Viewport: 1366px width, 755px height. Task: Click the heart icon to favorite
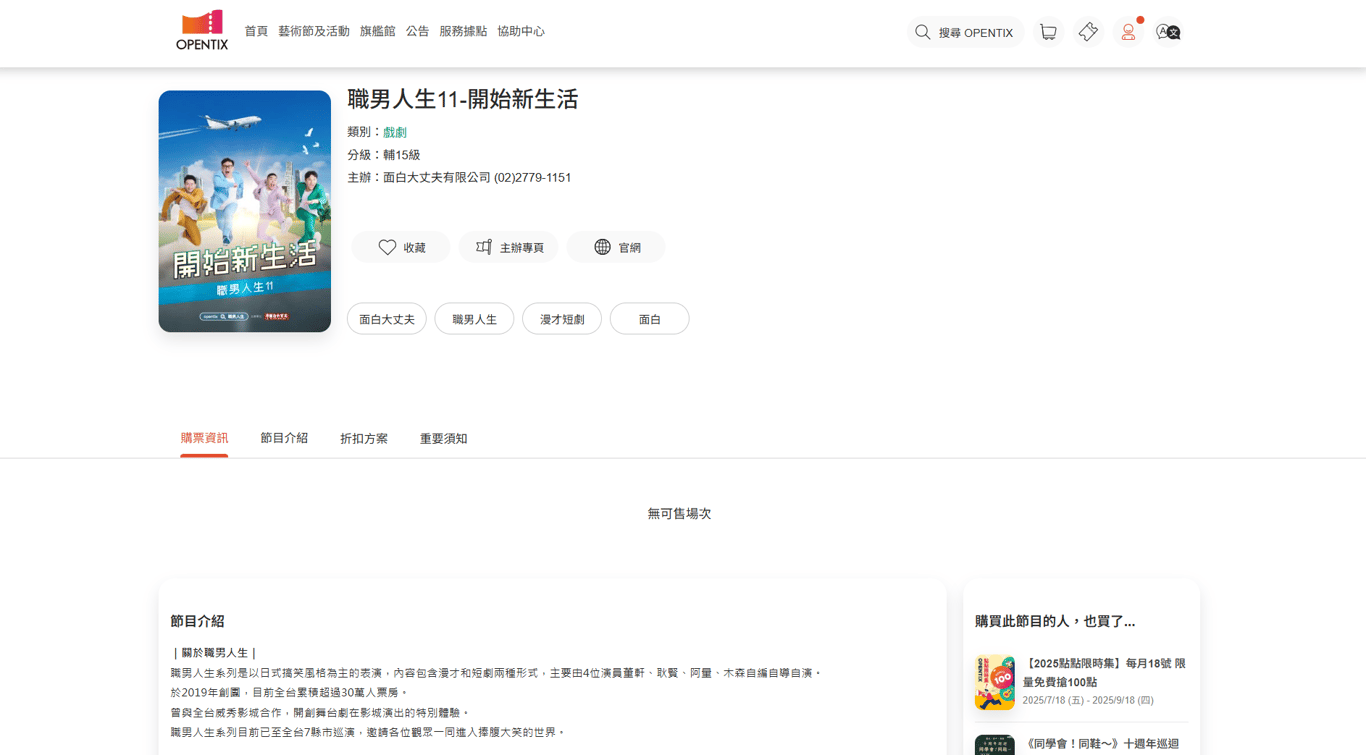tap(387, 247)
